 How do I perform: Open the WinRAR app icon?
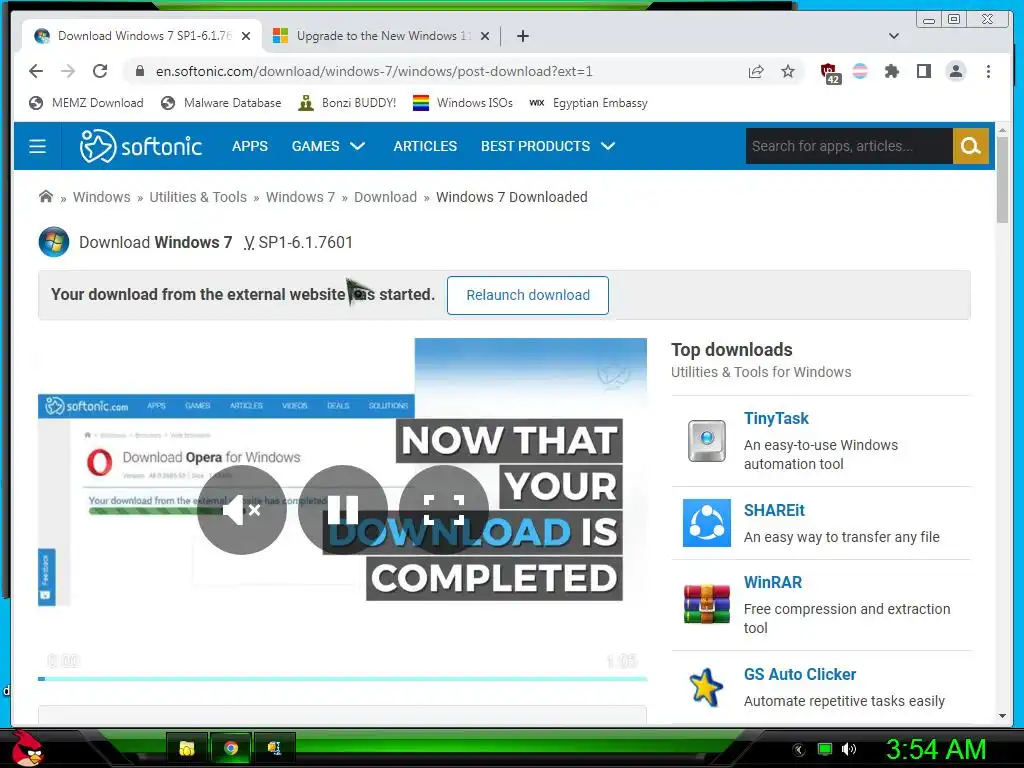(707, 604)
